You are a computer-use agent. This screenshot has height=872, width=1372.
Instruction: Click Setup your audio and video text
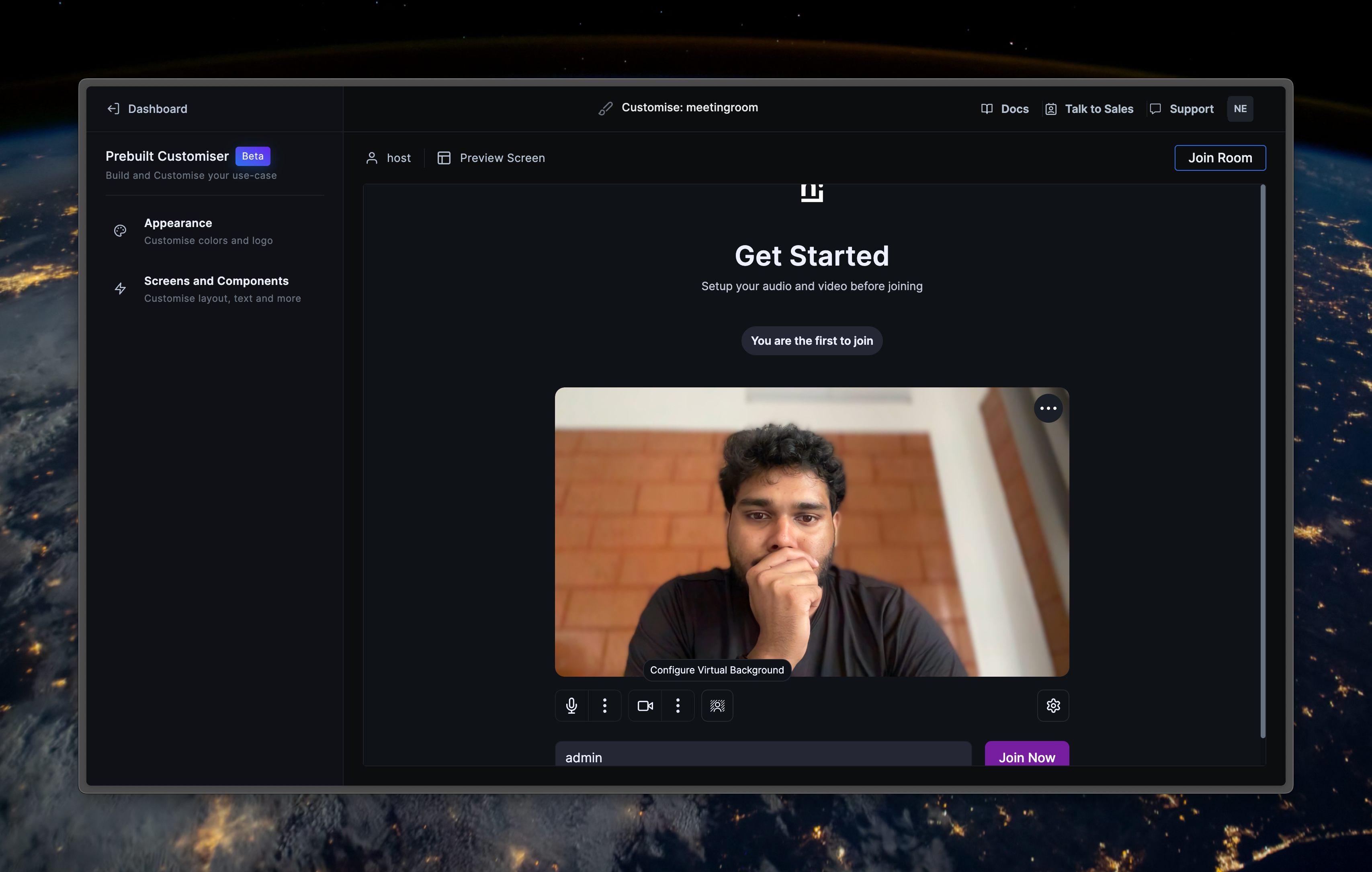811,286
